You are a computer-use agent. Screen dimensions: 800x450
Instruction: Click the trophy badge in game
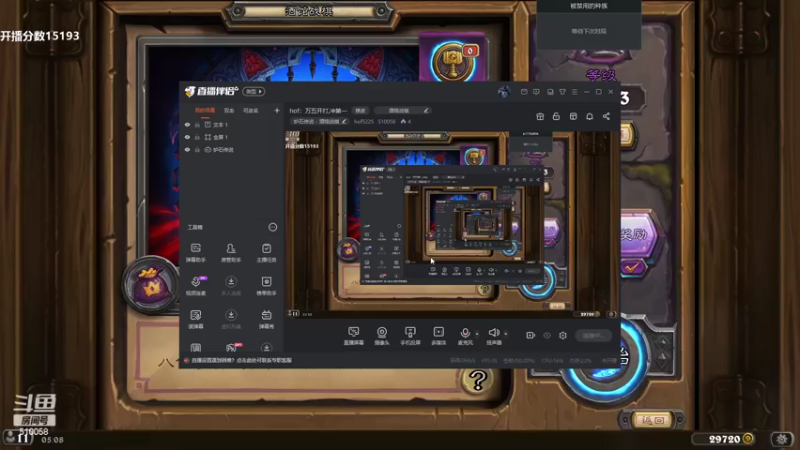(453, 62)
